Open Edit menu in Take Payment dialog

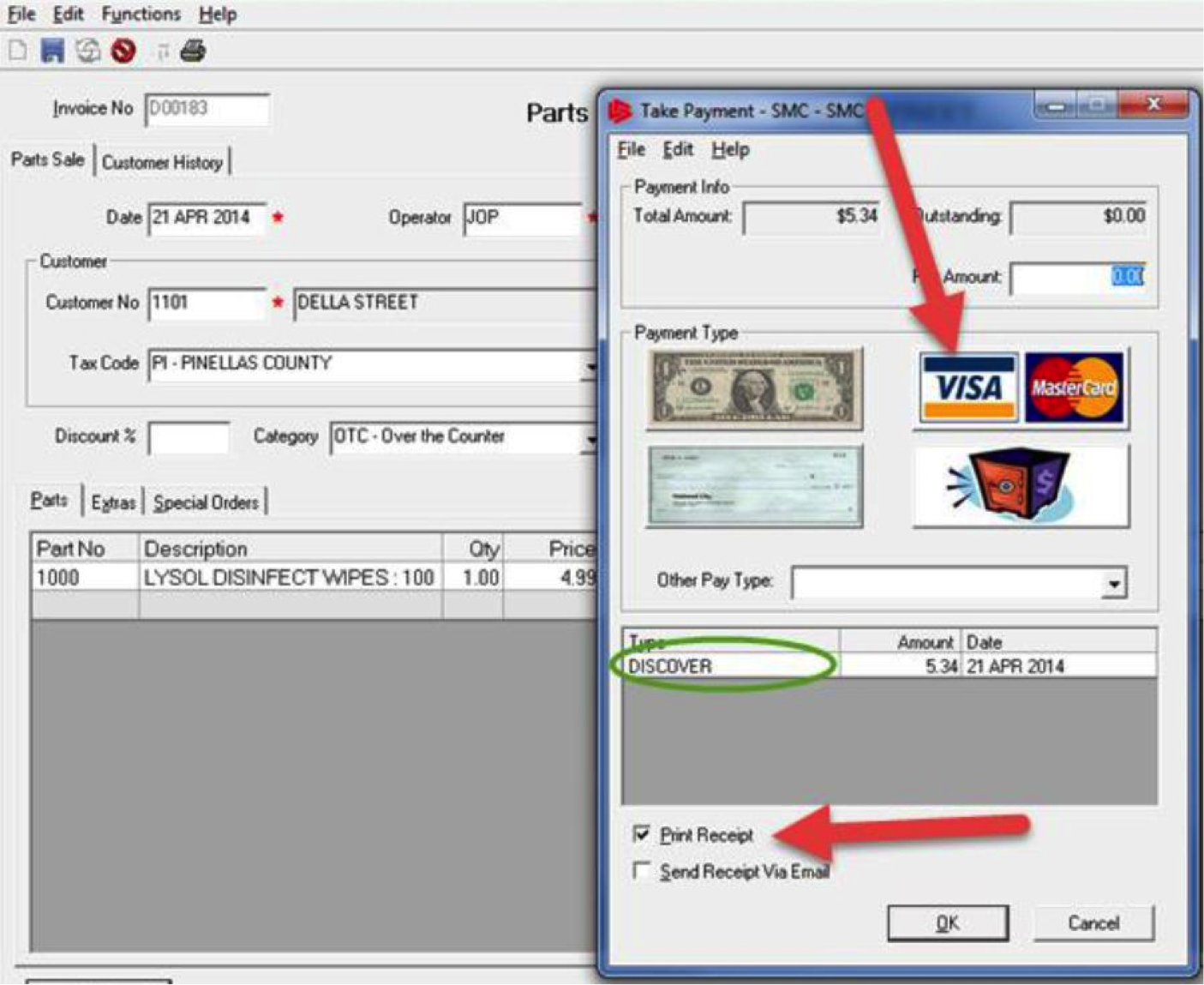(x=678, y=149)
